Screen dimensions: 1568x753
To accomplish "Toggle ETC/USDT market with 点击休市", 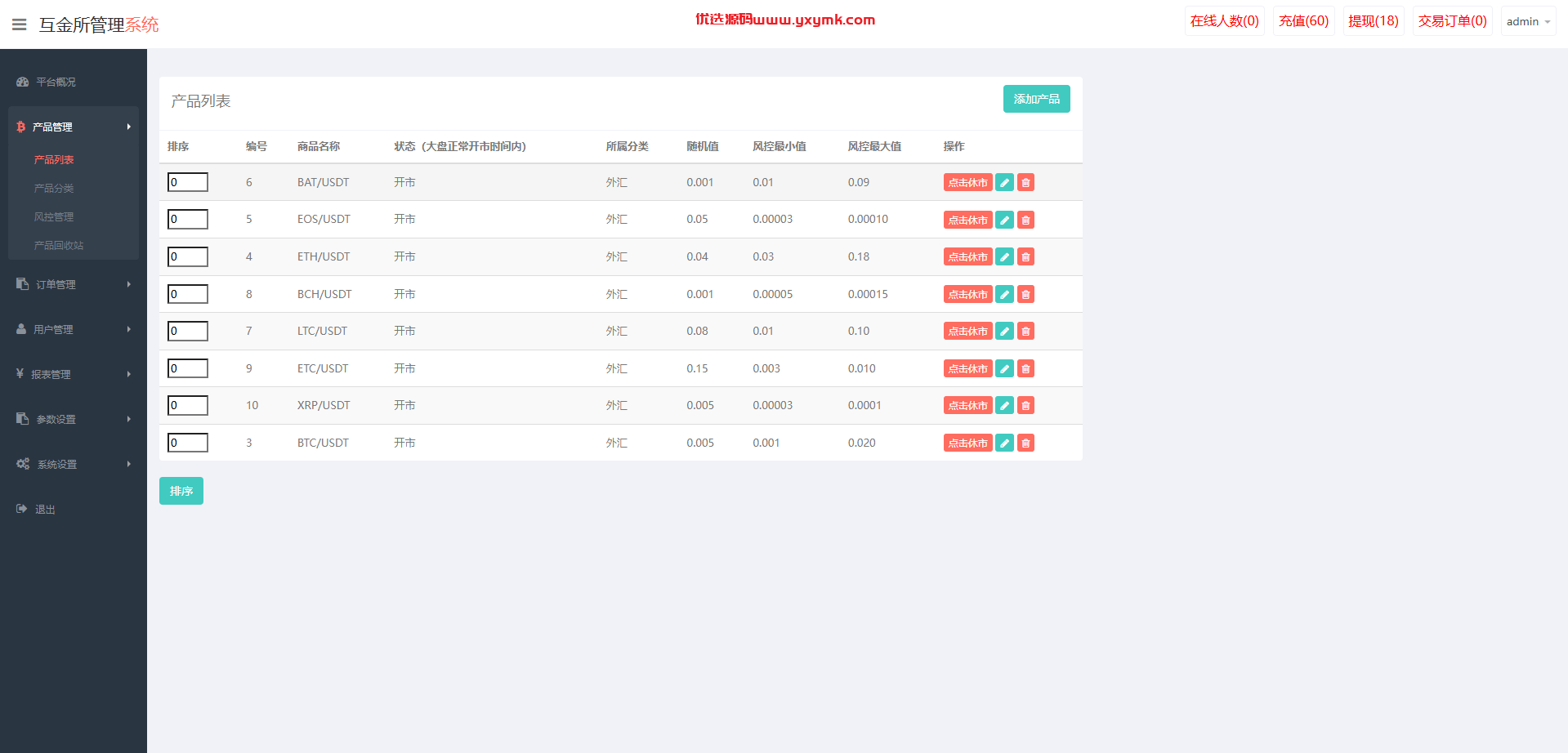I will (968, 368).
